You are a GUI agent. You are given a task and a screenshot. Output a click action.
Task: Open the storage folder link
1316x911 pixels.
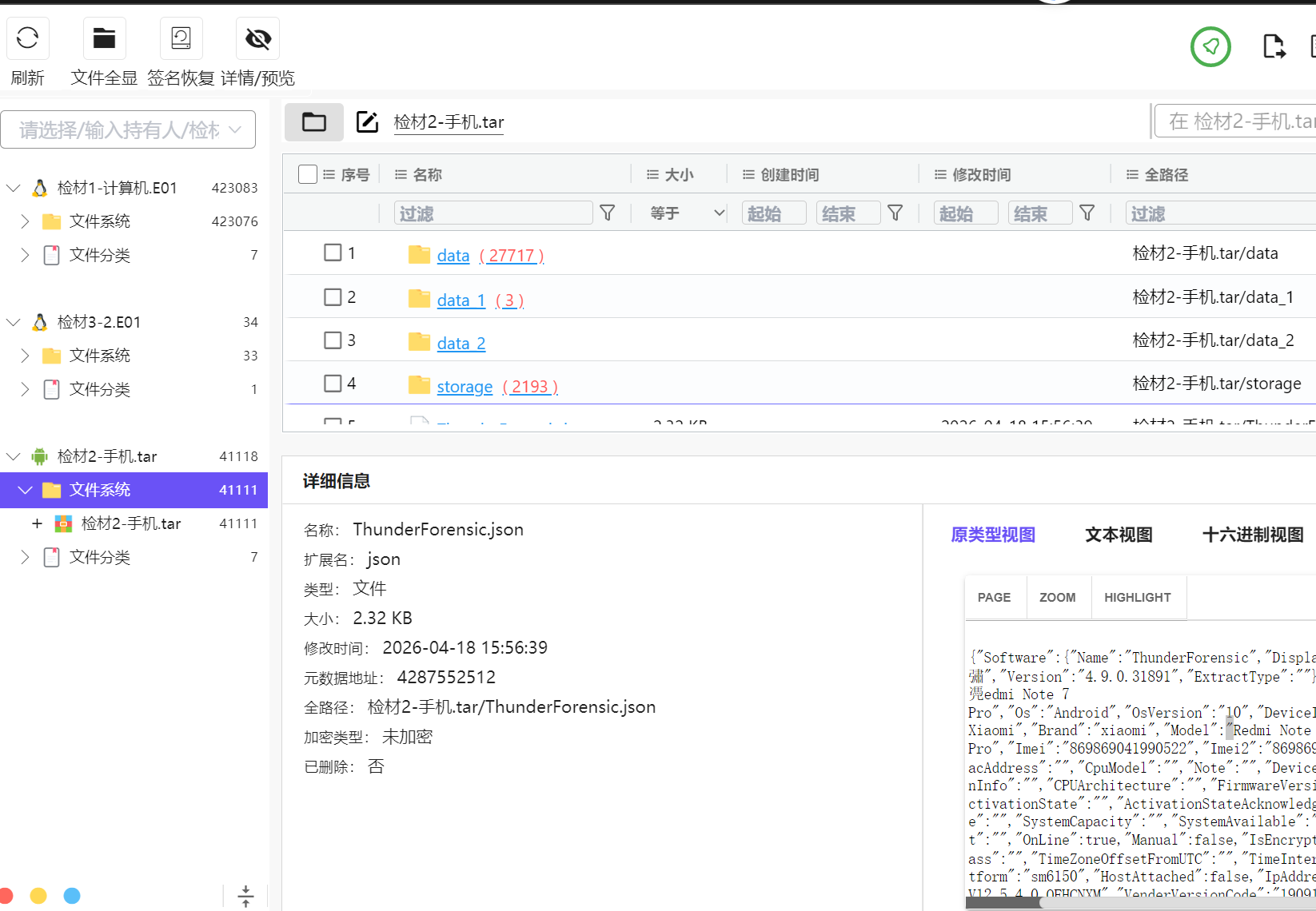click(465, 387)
